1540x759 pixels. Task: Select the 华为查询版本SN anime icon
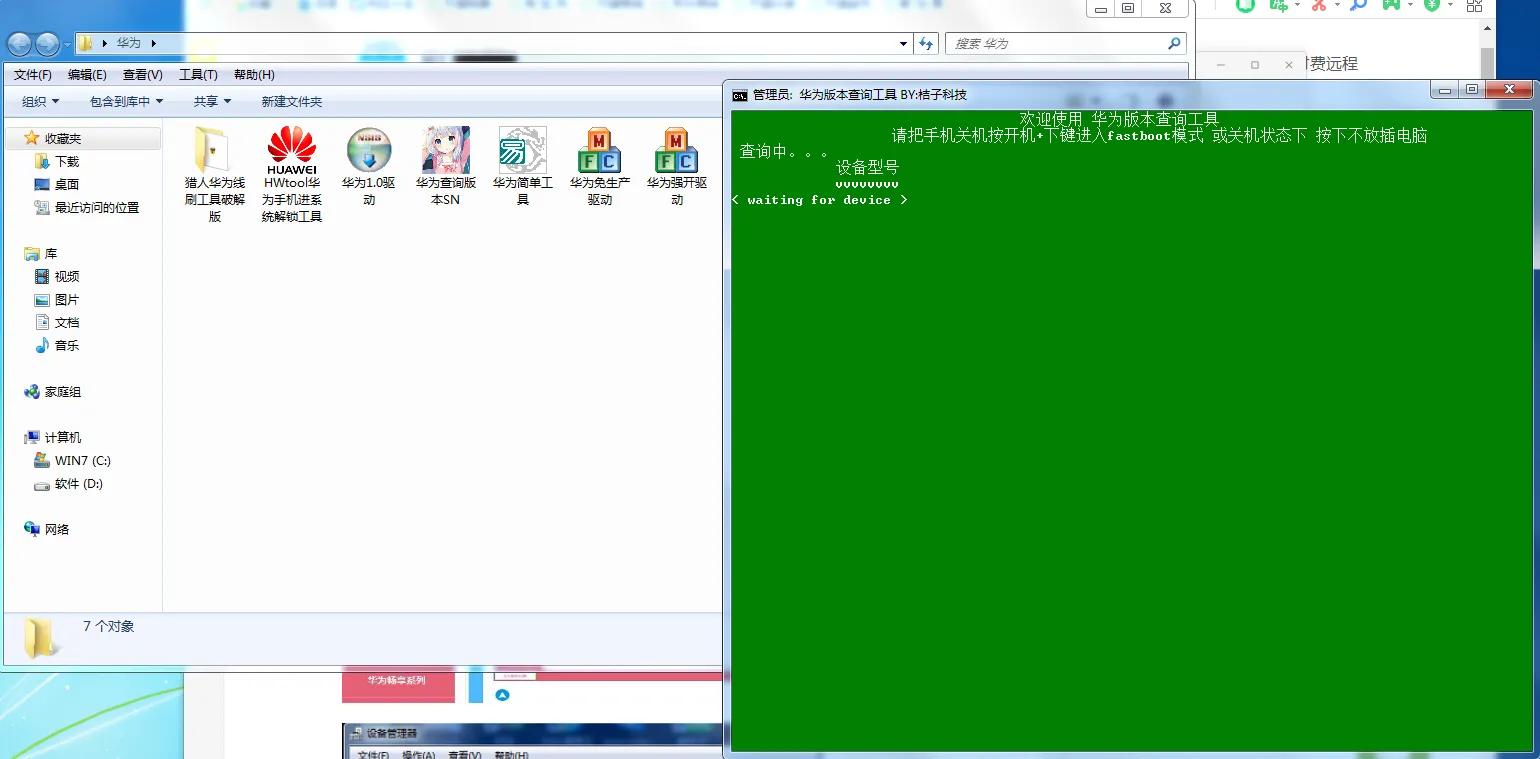(446, 150)
